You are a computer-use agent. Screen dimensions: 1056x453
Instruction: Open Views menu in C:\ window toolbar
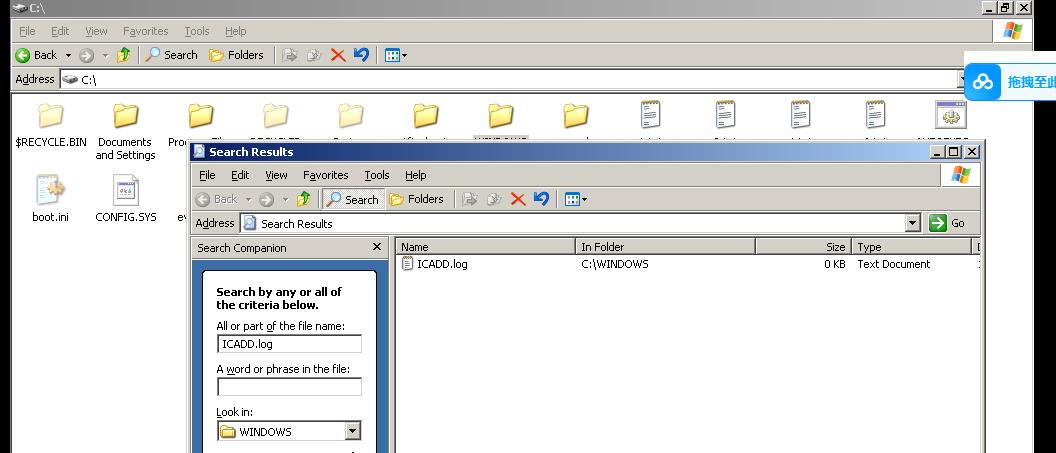[395, 55]
